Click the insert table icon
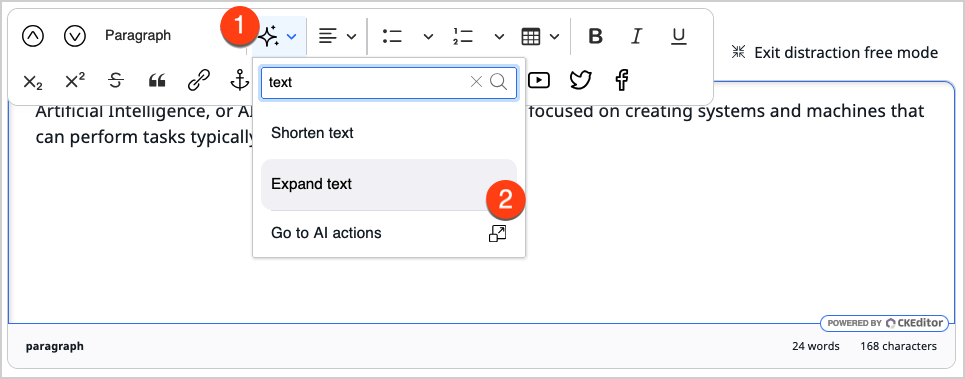Screen dimensions: 965x379 click(x=531, y=37)
